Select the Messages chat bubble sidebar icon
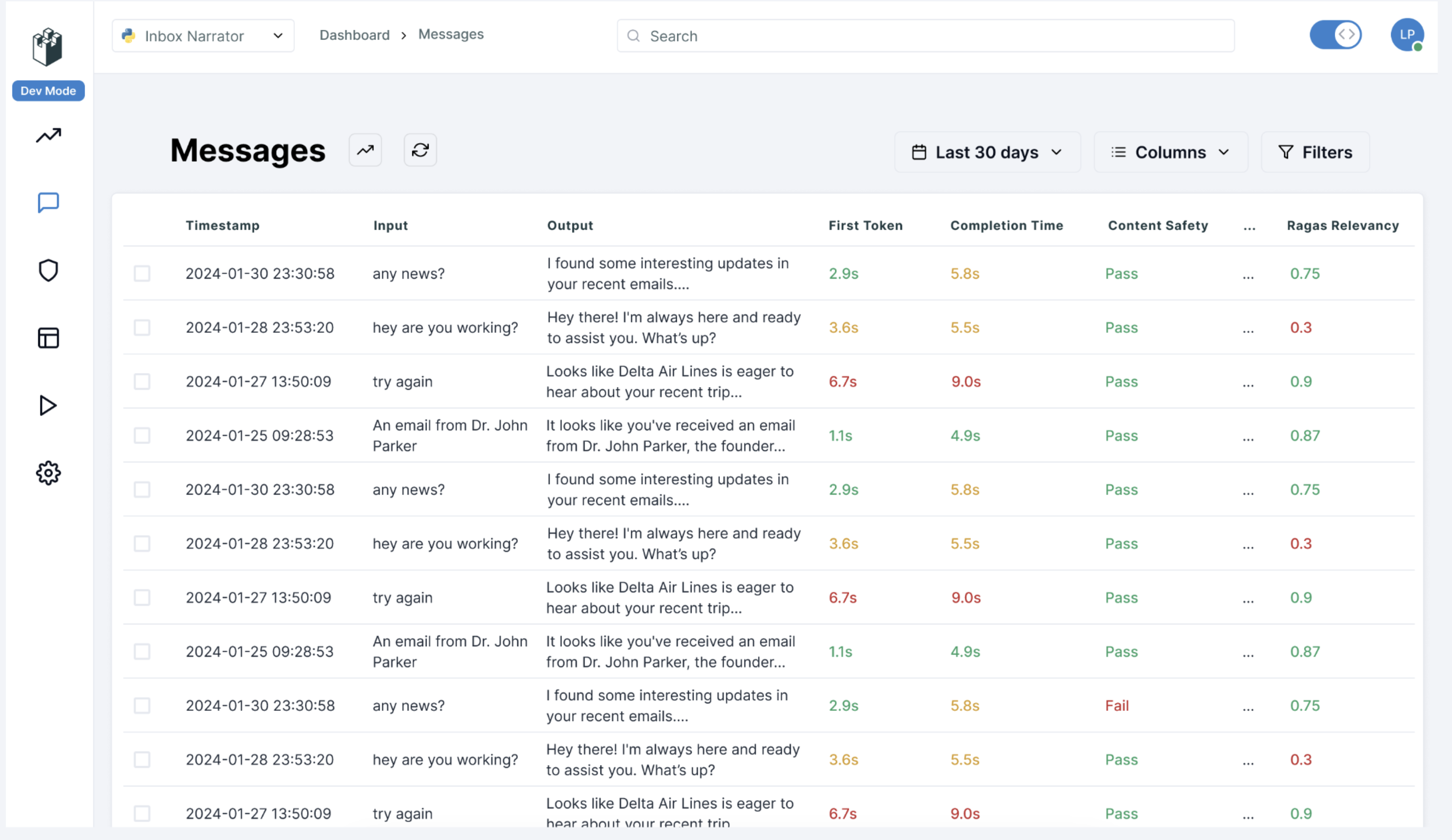 tap(48, 203)
